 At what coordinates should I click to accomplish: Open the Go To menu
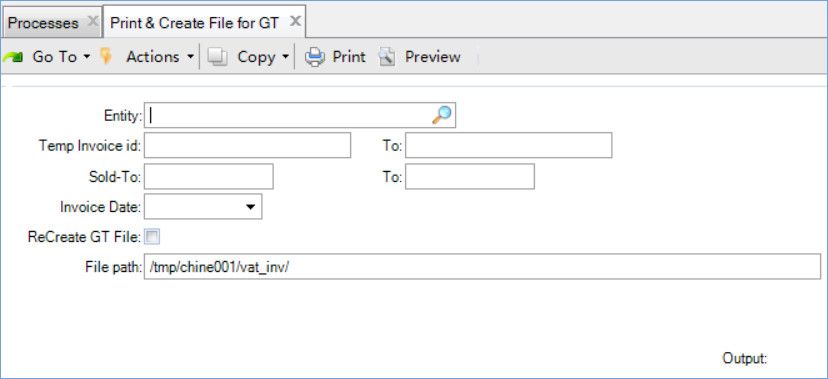point(54,57)
